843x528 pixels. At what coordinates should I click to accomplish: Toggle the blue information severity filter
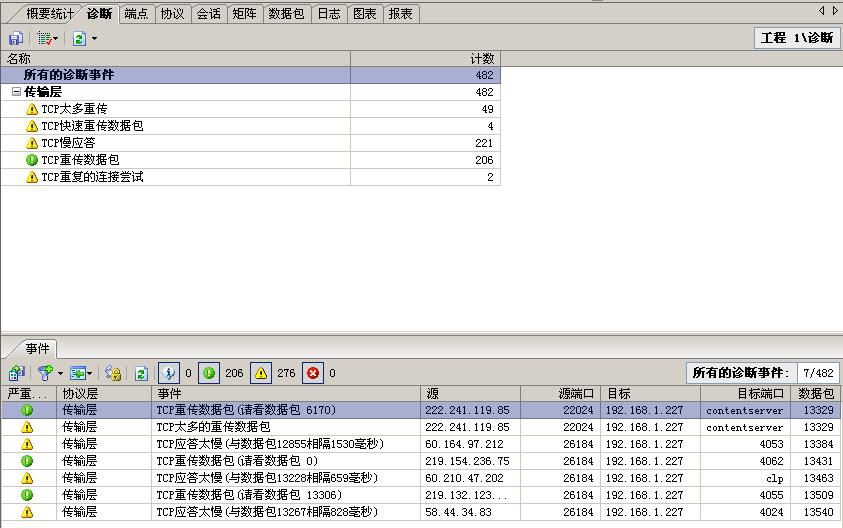point(169,373)
